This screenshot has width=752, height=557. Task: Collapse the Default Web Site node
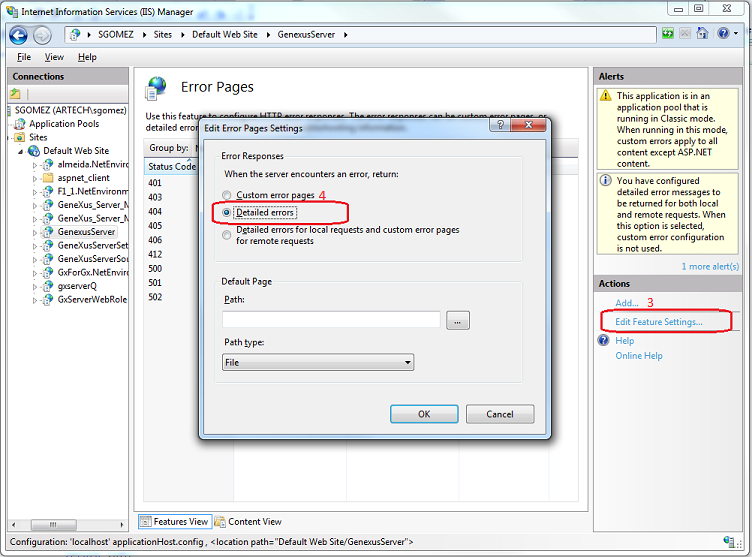coord(21,152)
